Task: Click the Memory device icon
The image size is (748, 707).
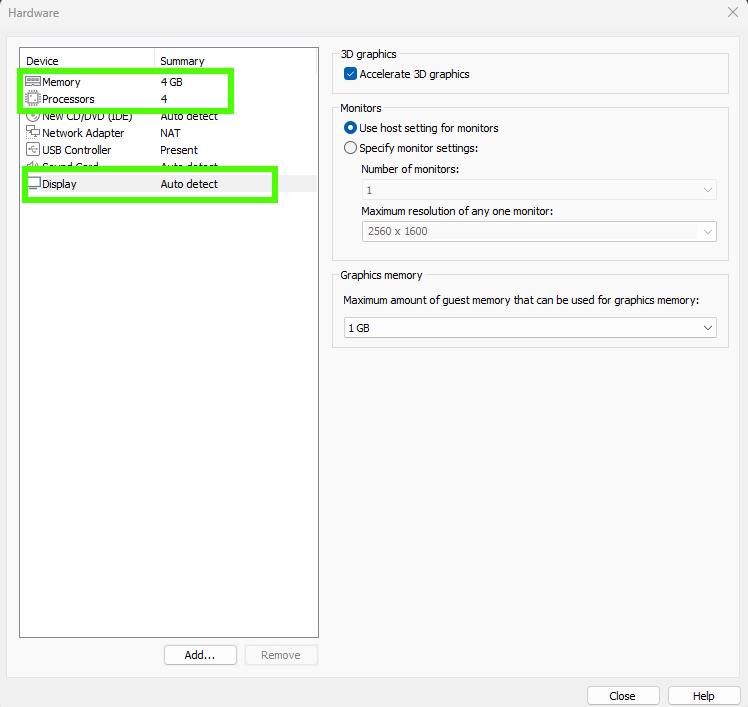Action: point(32,82)
